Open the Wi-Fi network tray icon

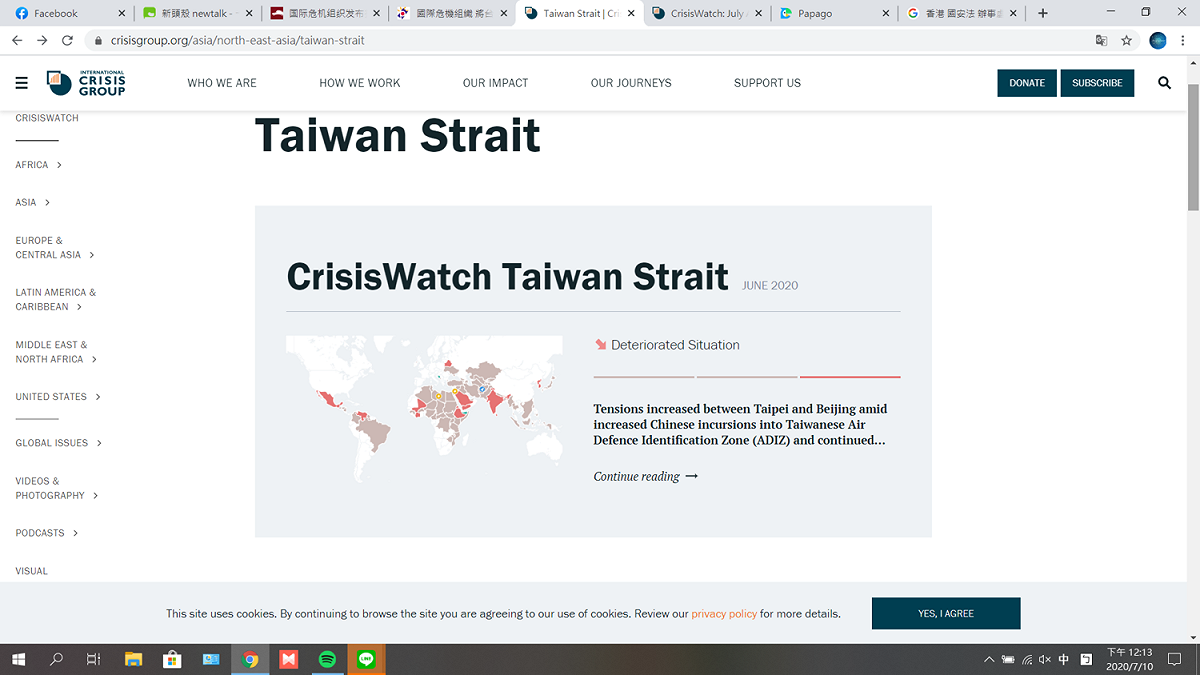point(1026,659)
